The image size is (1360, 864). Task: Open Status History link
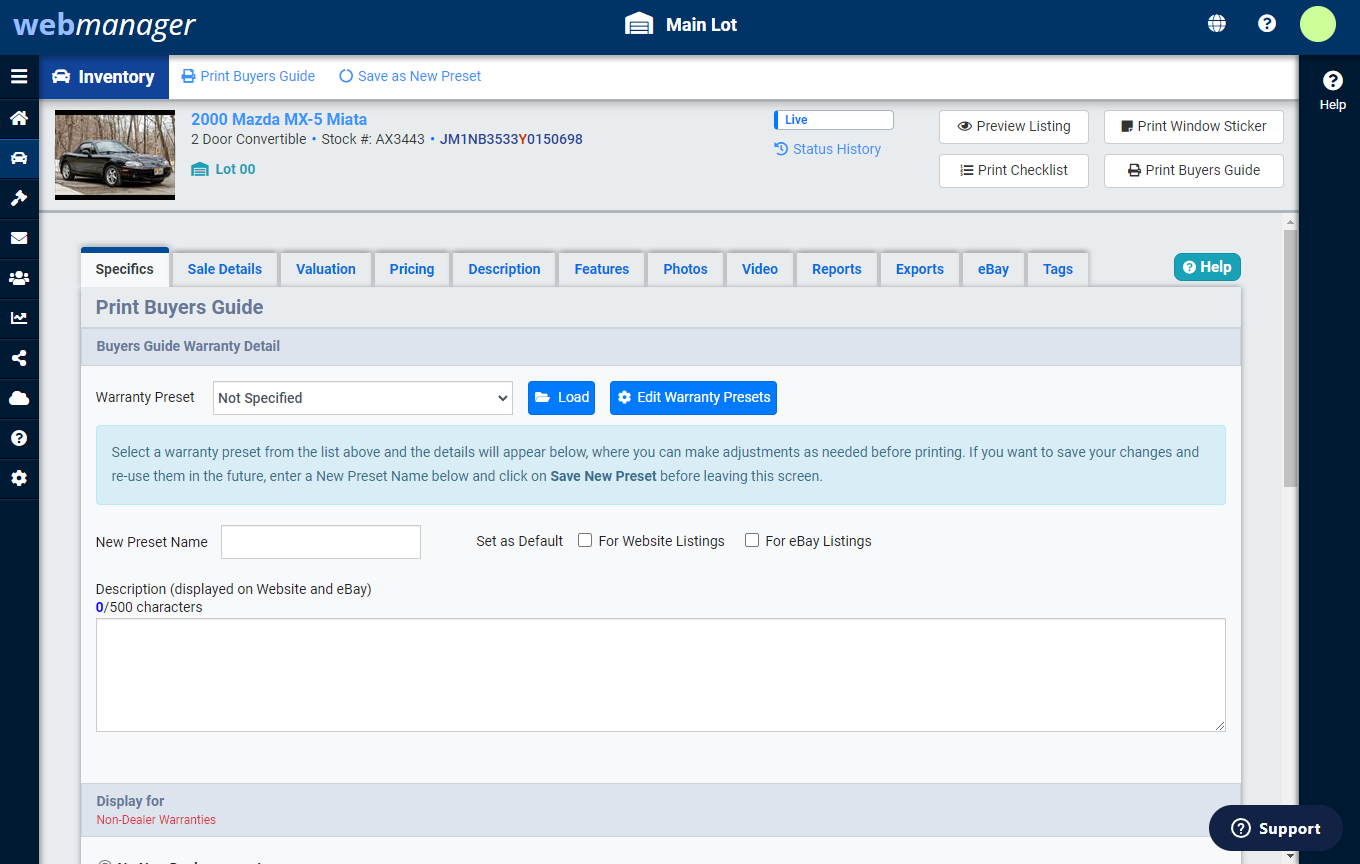[828, 148]
